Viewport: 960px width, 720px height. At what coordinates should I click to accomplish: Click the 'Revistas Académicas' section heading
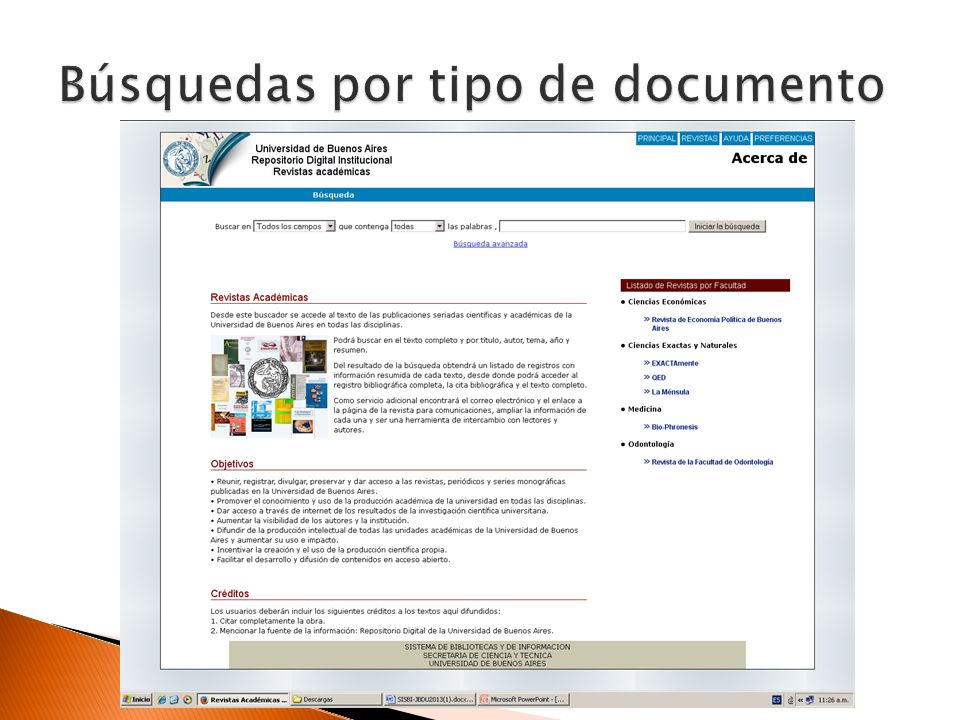tap(259, 298)
